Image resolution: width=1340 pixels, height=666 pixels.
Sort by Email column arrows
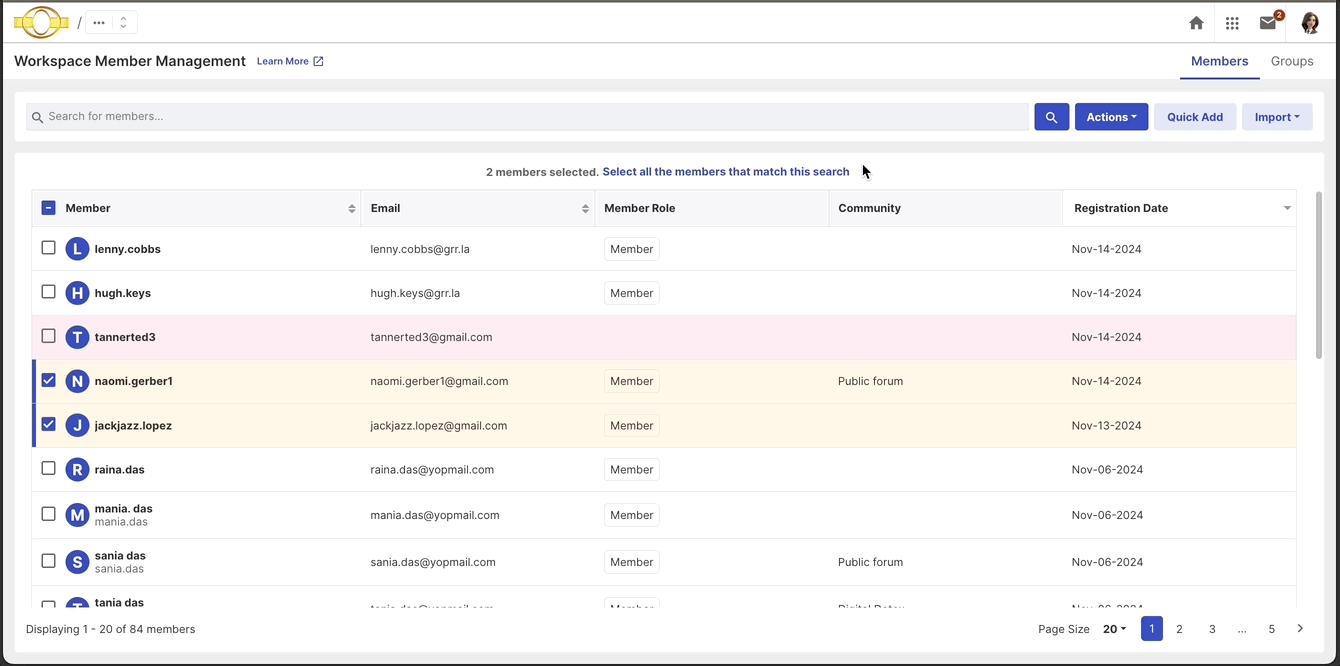[585, 209]
